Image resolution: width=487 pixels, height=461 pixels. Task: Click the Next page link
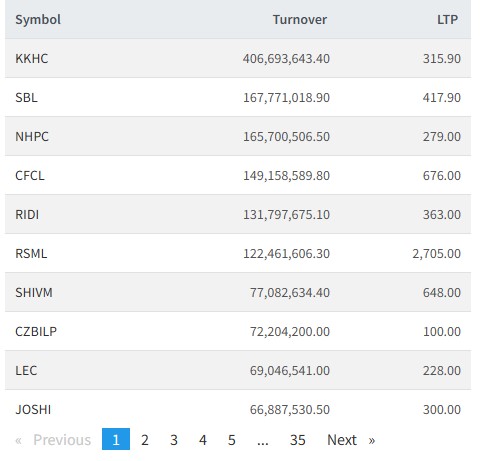click(x=351, y=440)
